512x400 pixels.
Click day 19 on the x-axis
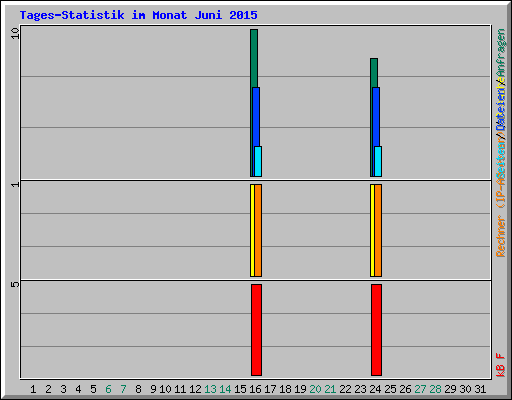300,389
